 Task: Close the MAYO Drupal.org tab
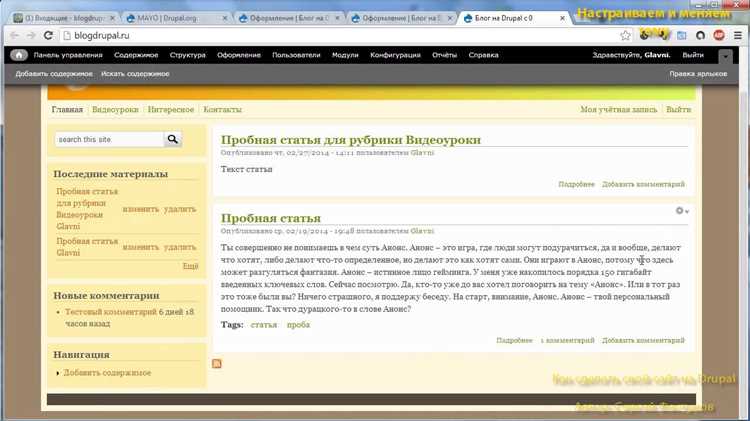[225, 18]
